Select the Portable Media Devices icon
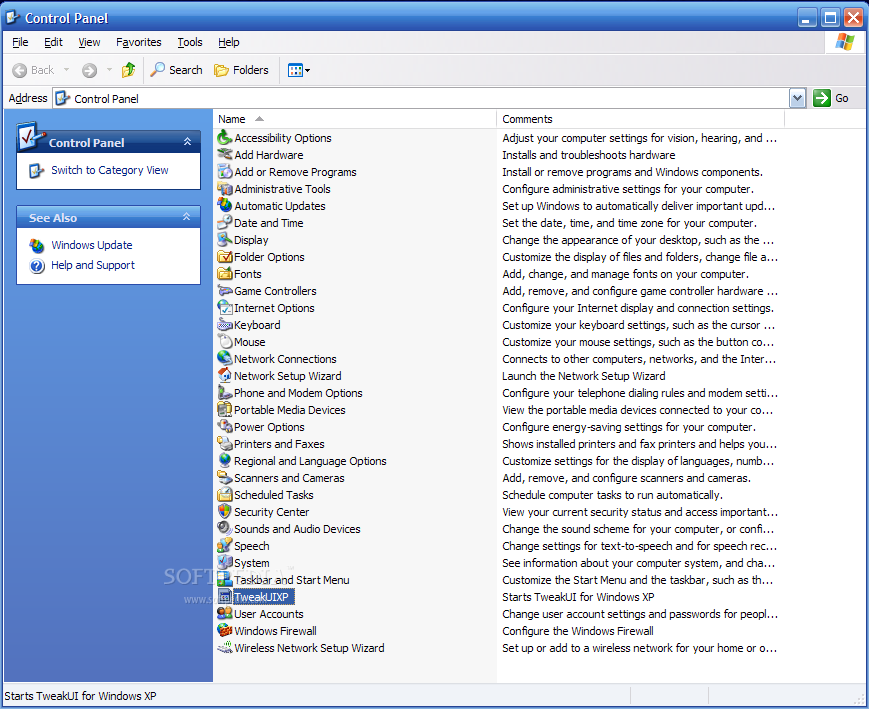869x709 pixels. pos(224,410)
